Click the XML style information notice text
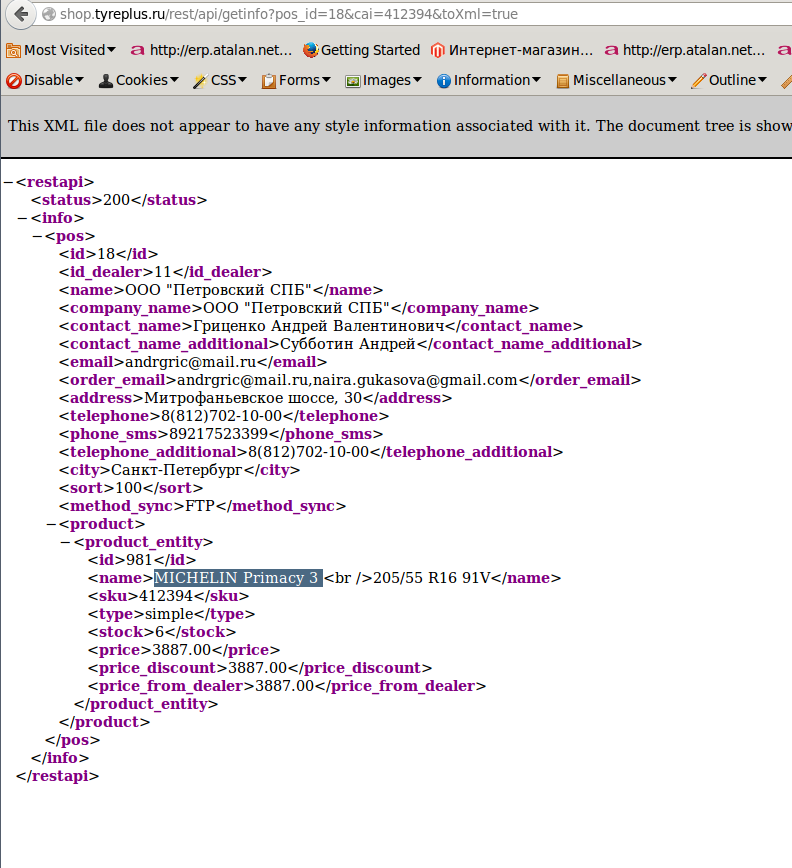The image size is (792, 868). [400, 126]
